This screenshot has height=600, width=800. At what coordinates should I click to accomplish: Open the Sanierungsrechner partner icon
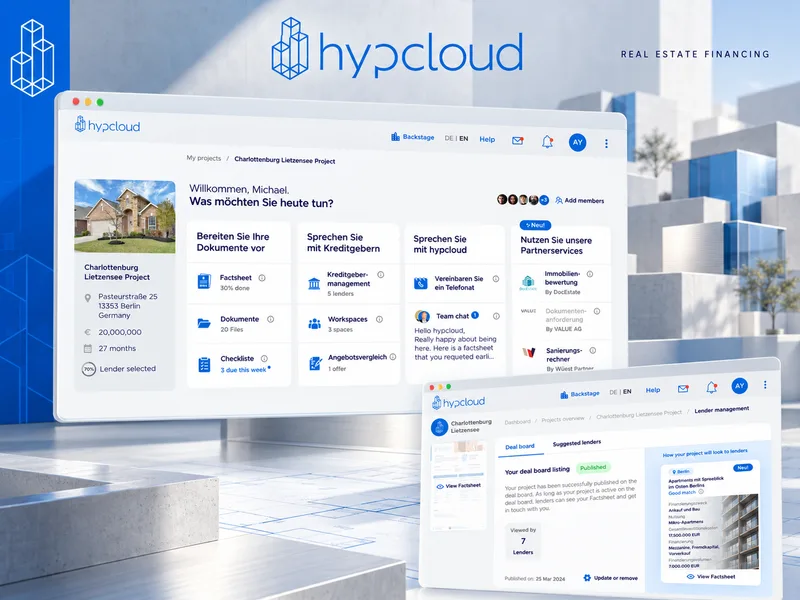[529, 352]
